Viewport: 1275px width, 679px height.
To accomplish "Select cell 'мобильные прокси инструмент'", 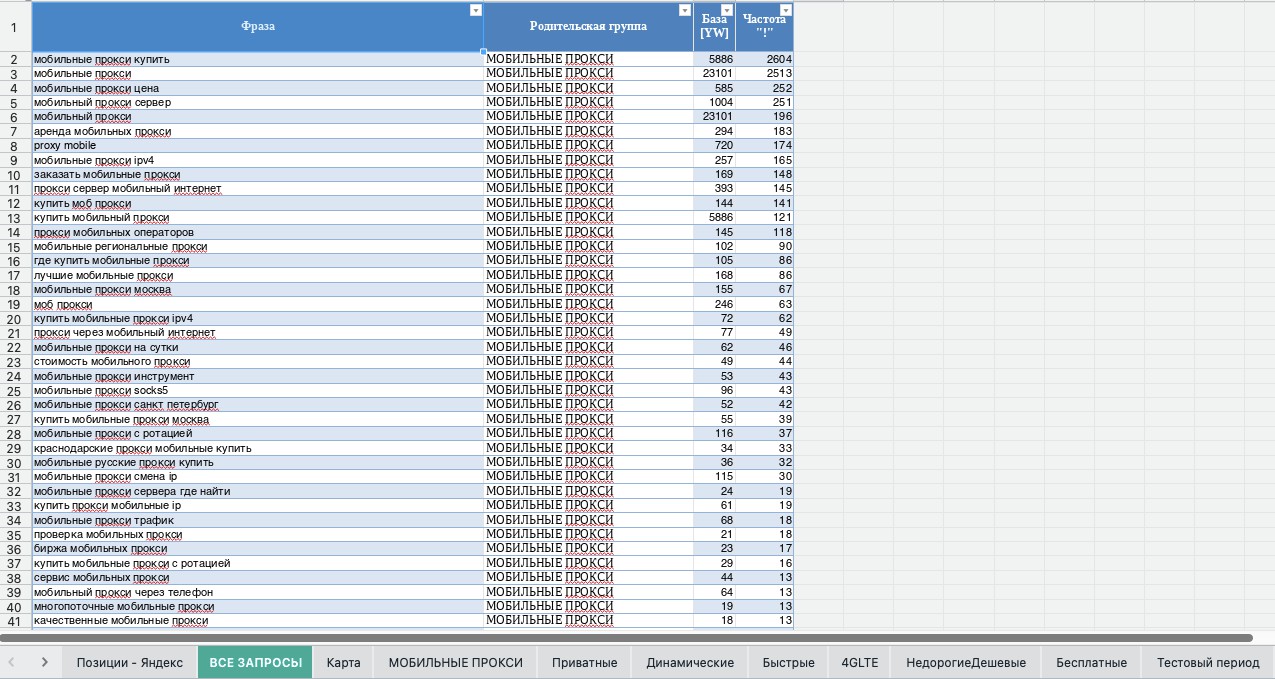I will coord(258,376).
